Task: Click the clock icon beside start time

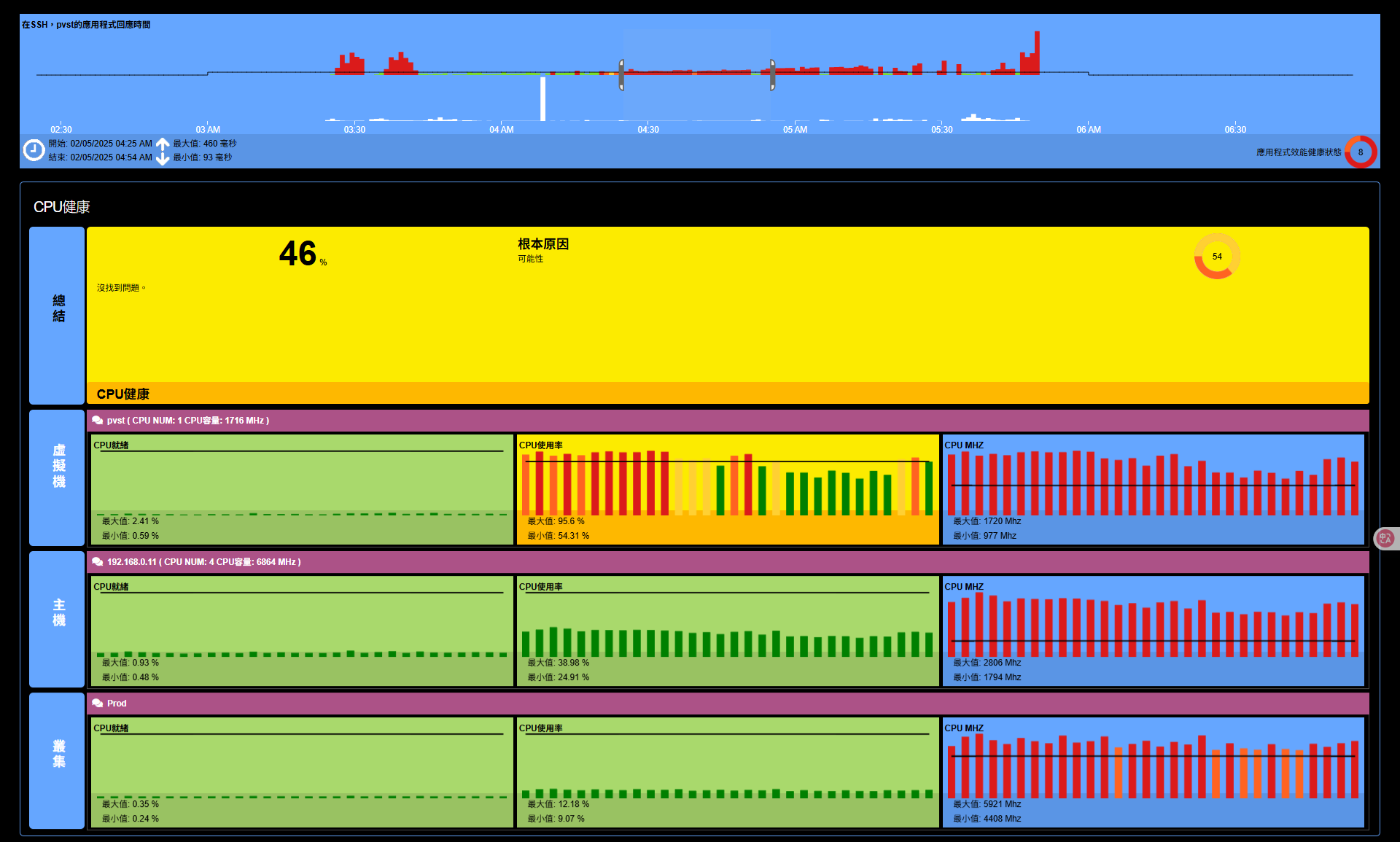Action: point(34,150)
